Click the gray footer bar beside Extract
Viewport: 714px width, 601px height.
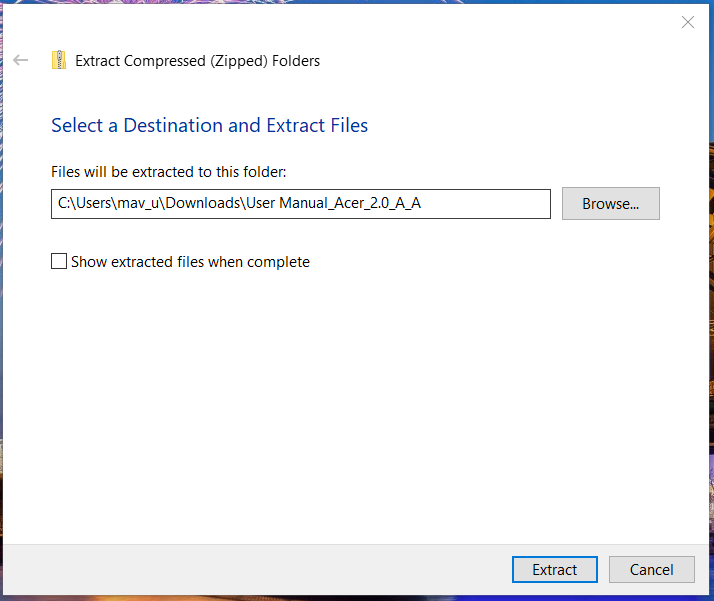(250, 570)
